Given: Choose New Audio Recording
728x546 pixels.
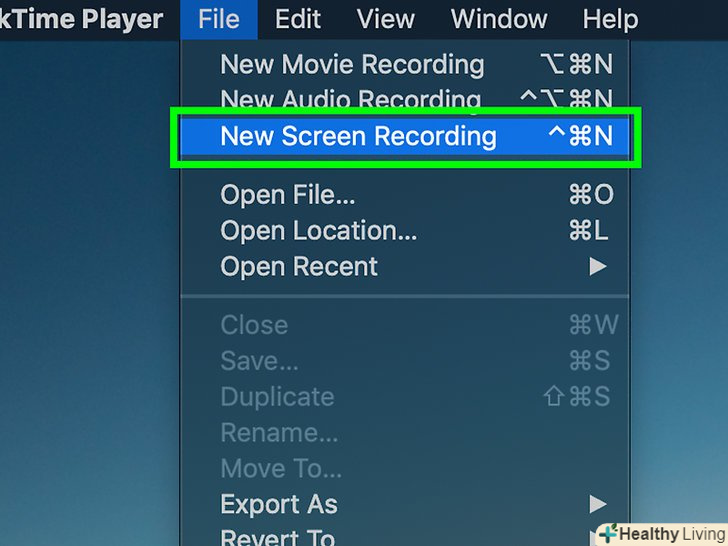Looking at the screenshot, I should pos(350,100).
